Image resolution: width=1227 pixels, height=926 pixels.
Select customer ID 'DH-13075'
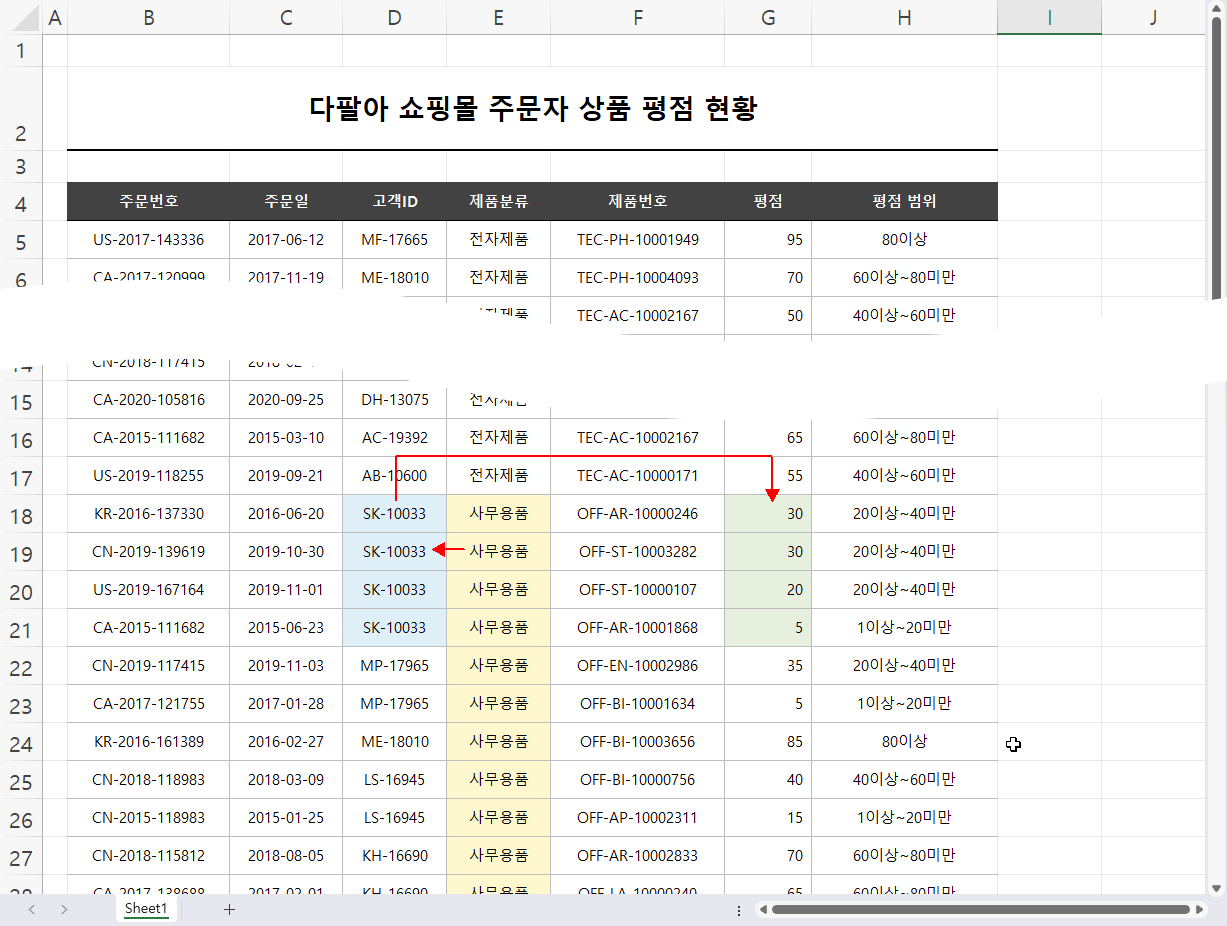[x=394, y=400]
